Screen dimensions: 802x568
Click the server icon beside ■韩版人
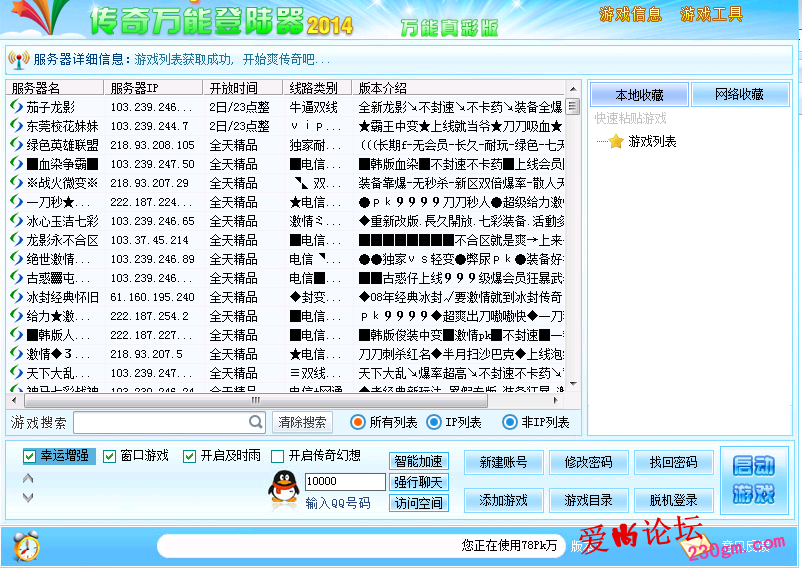tap(16, 334)
